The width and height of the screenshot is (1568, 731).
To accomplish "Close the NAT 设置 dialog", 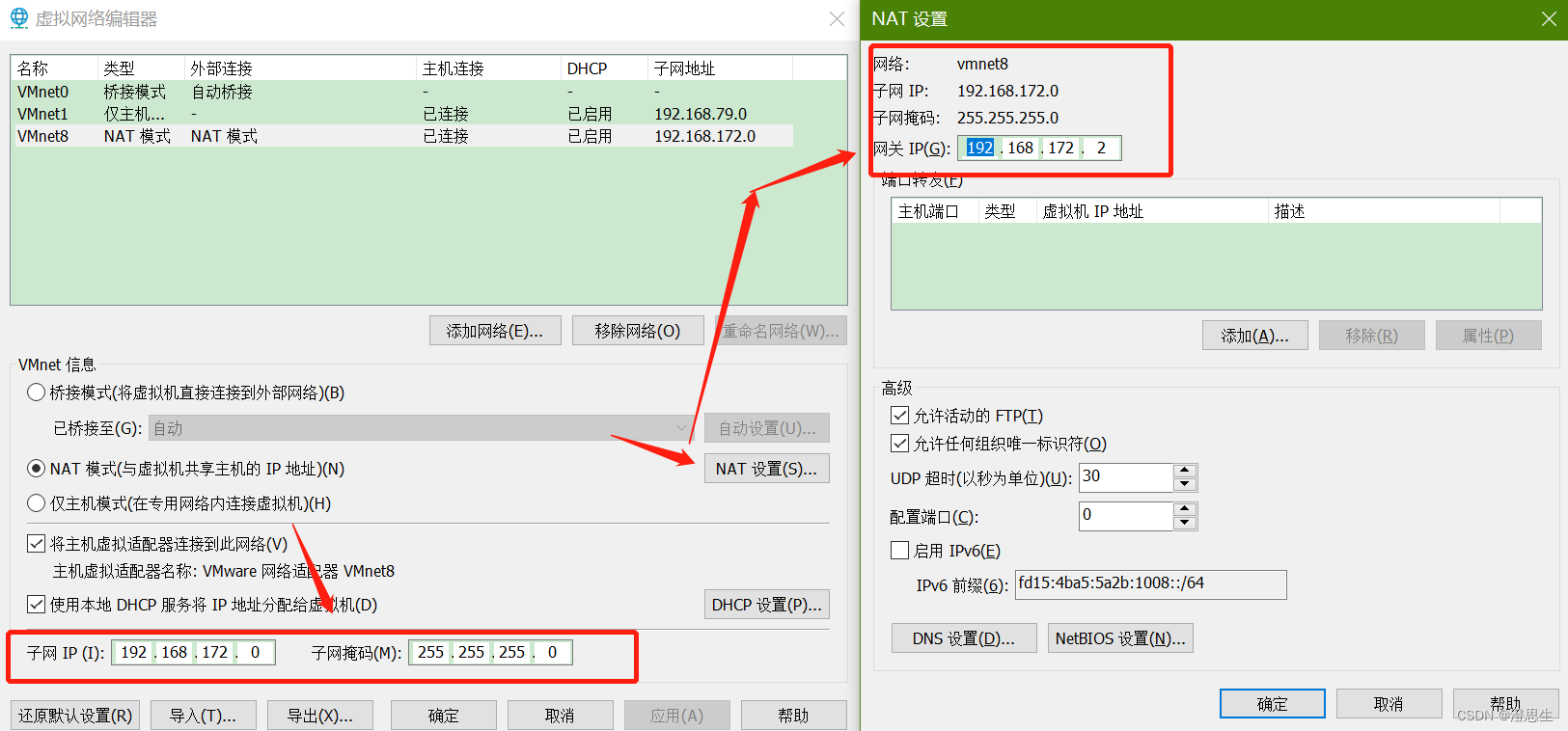I will [x=1549, y=18].
